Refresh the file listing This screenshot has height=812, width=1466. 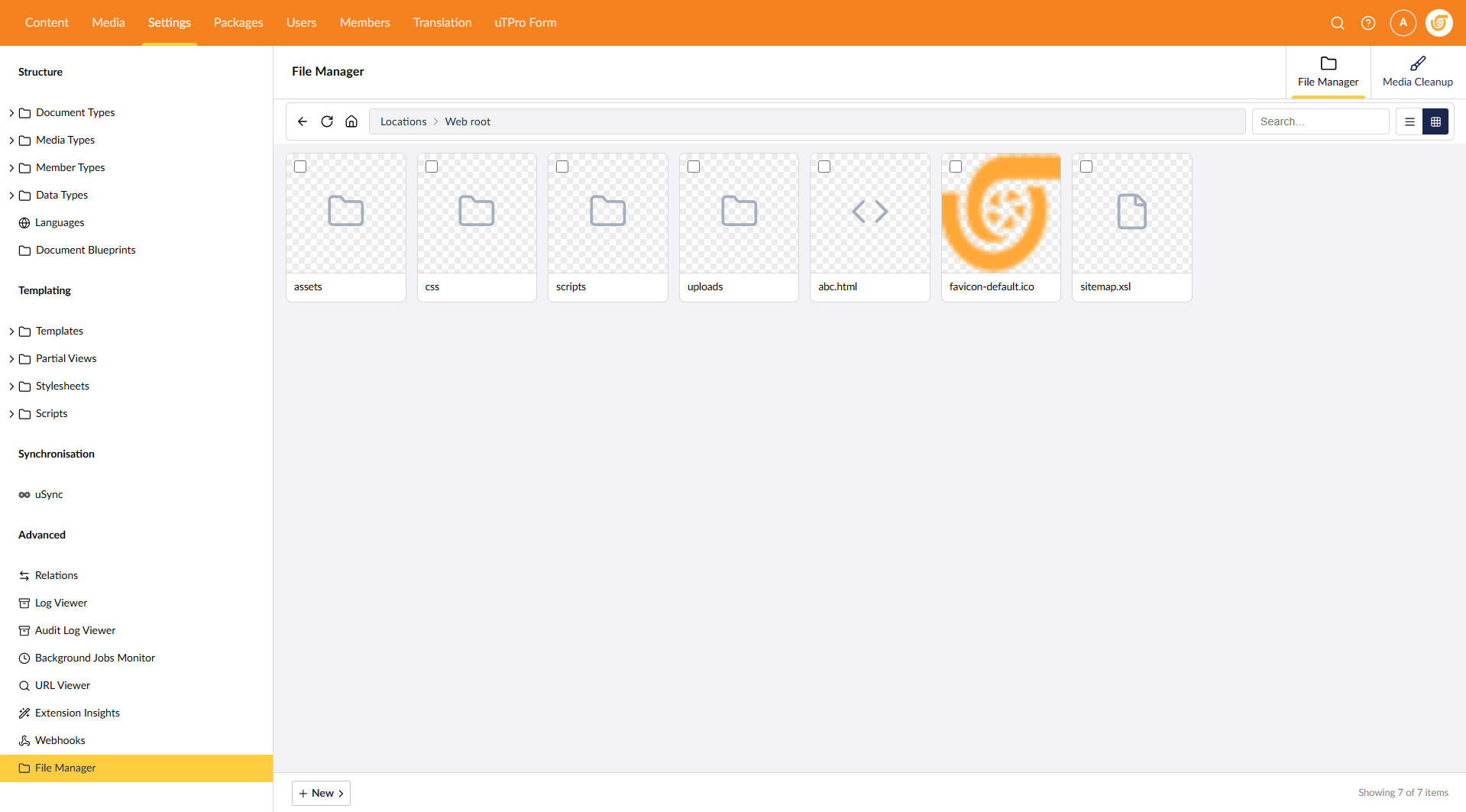[327, 121]
